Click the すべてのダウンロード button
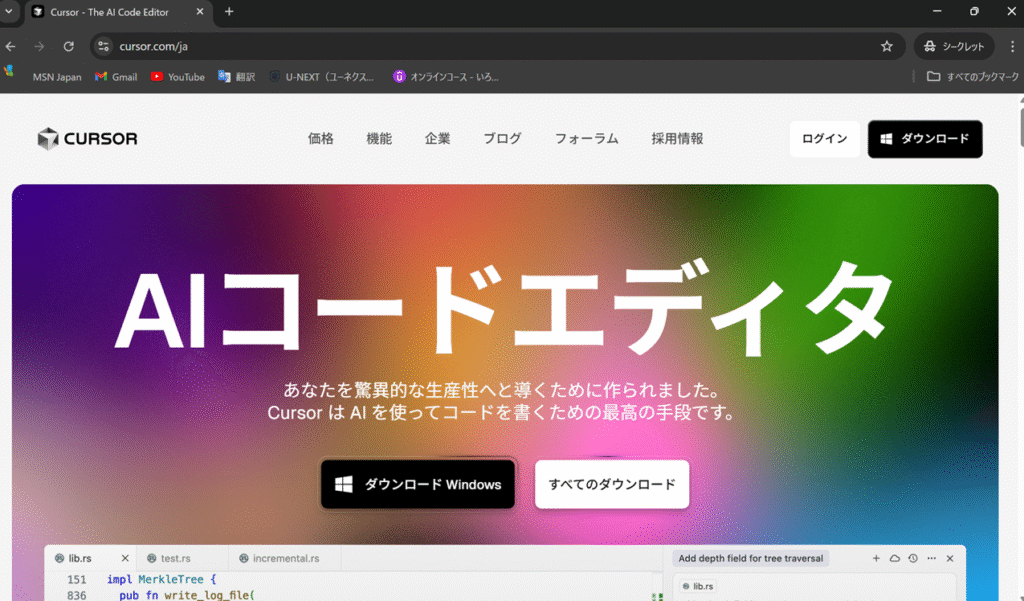This screenshot has height=601, width=1024. click(x=612, y=484)
